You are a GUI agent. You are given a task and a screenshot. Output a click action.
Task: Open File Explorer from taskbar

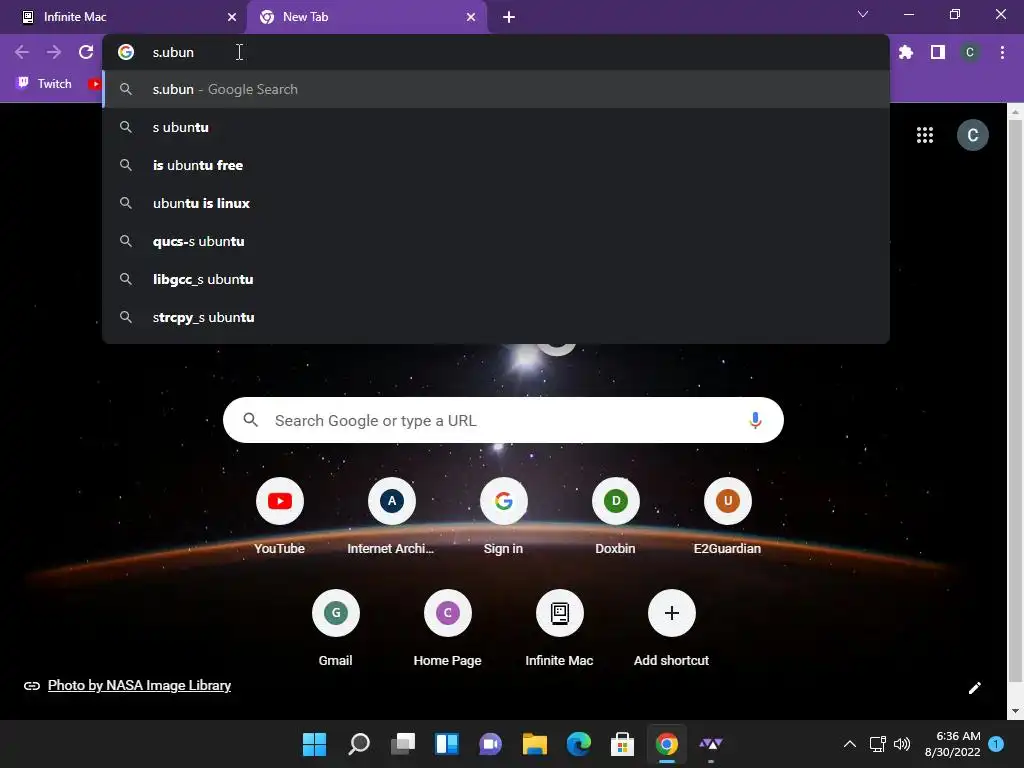click(535, 744)
